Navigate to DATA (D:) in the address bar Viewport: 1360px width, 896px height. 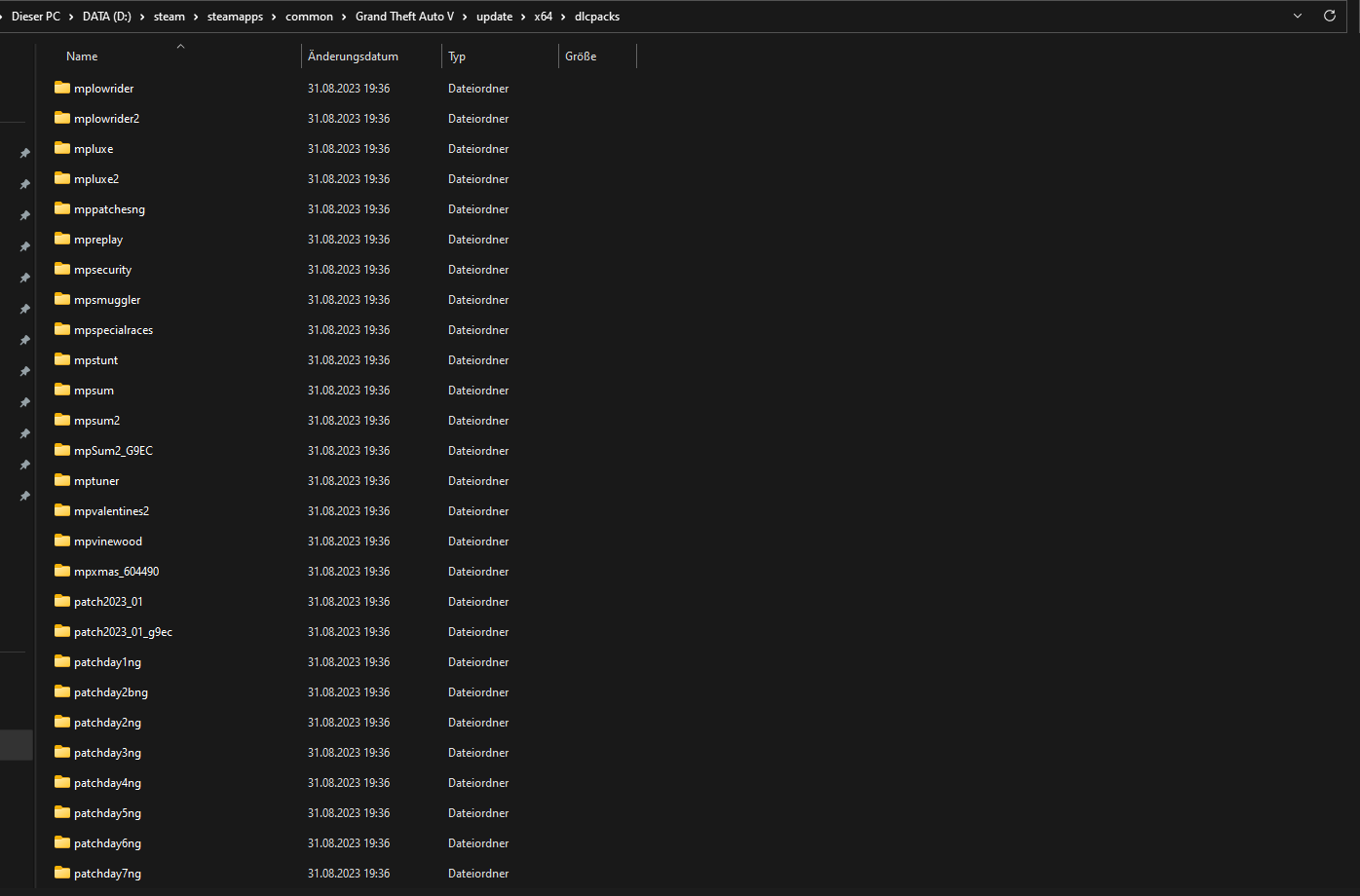108,17
